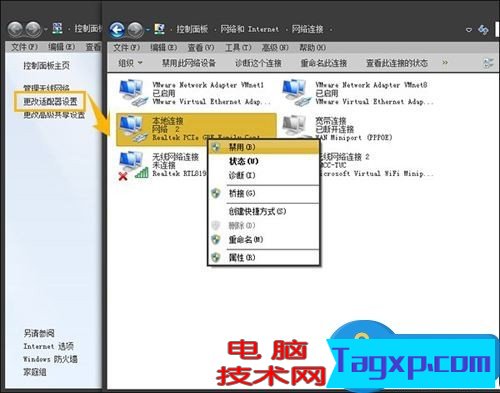Click 查看此连接的状态 toolbar button

pyautogui.click(x=397, y=63)
